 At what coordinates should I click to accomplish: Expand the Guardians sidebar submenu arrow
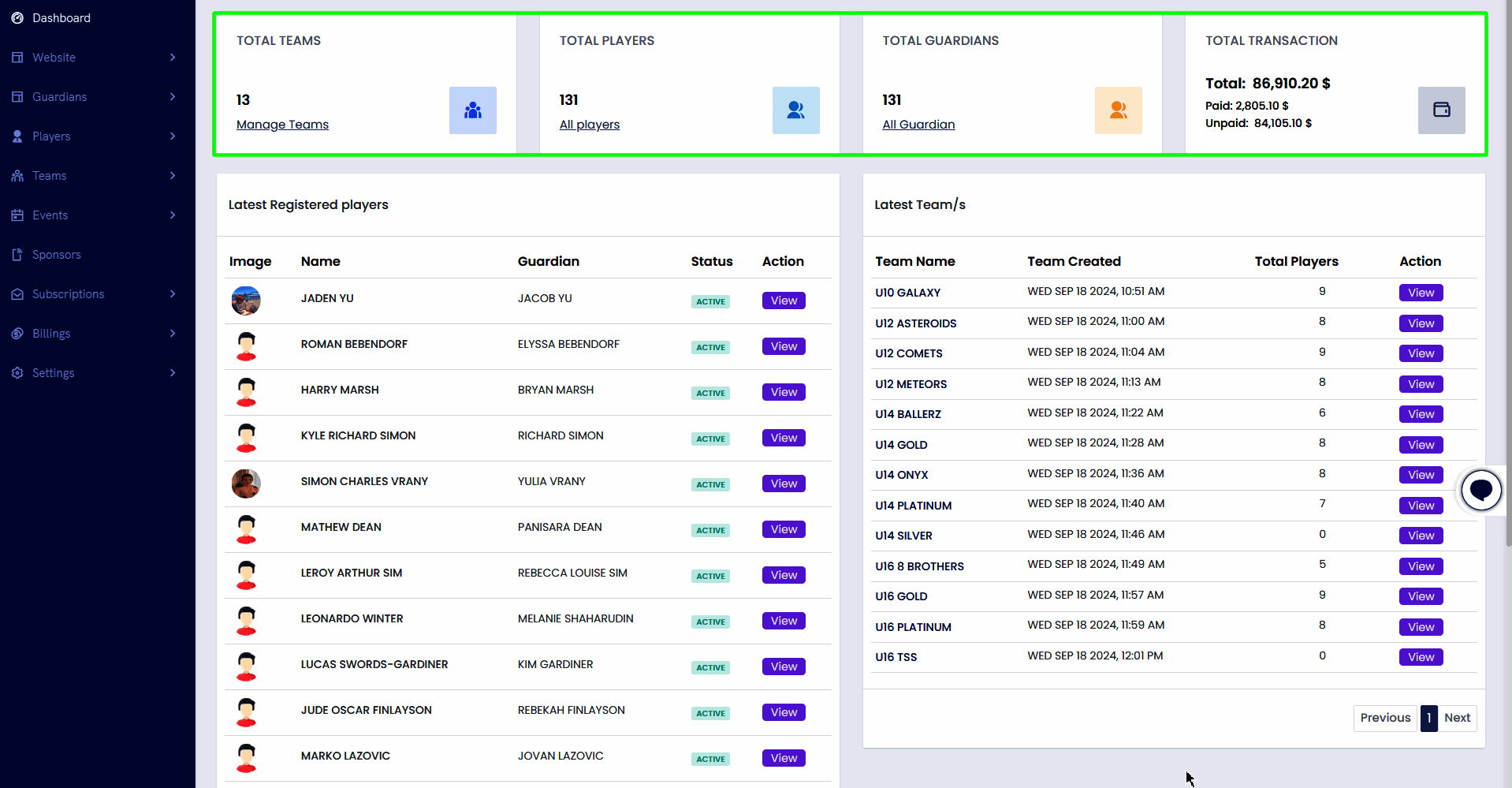[x=173, y=97]
